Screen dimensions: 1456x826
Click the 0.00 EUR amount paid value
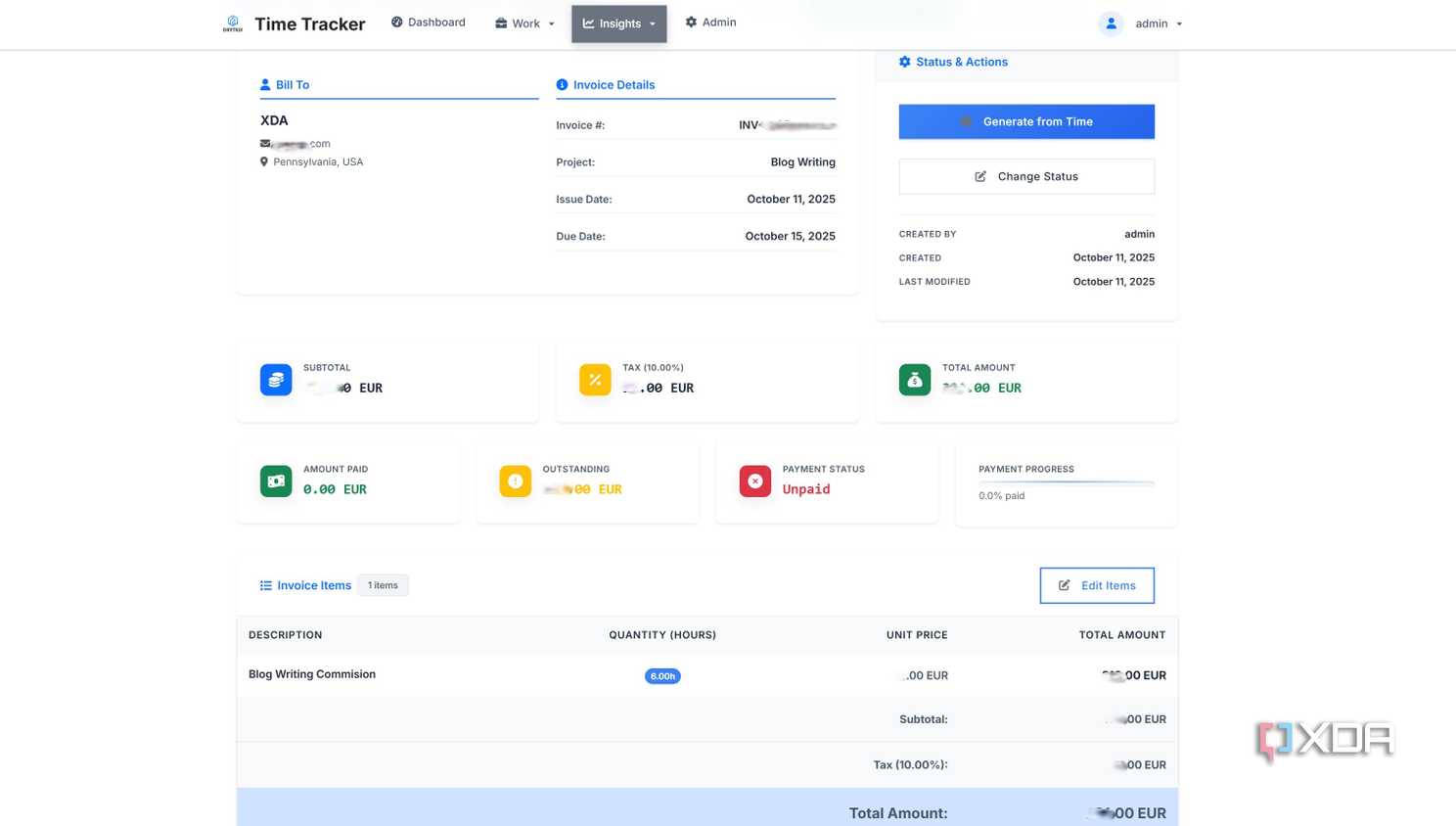(335, 489)
